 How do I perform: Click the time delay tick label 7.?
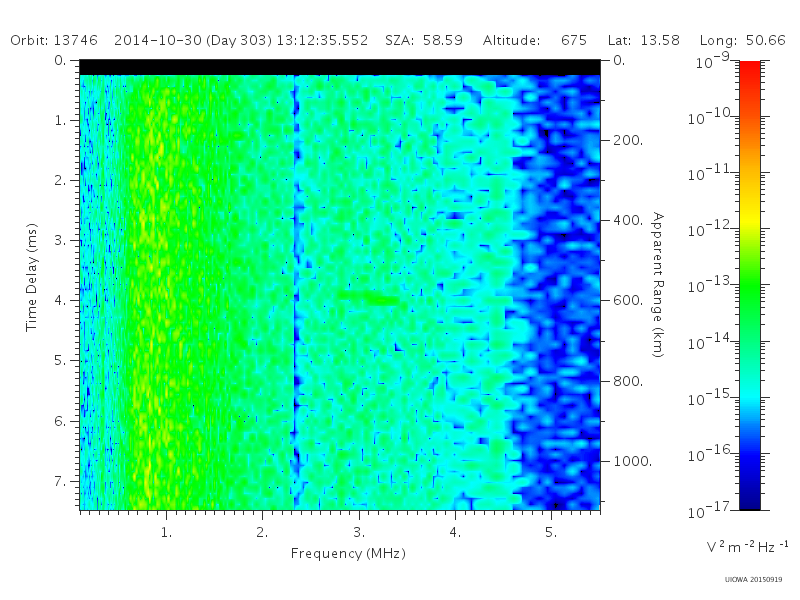(60, 481)
